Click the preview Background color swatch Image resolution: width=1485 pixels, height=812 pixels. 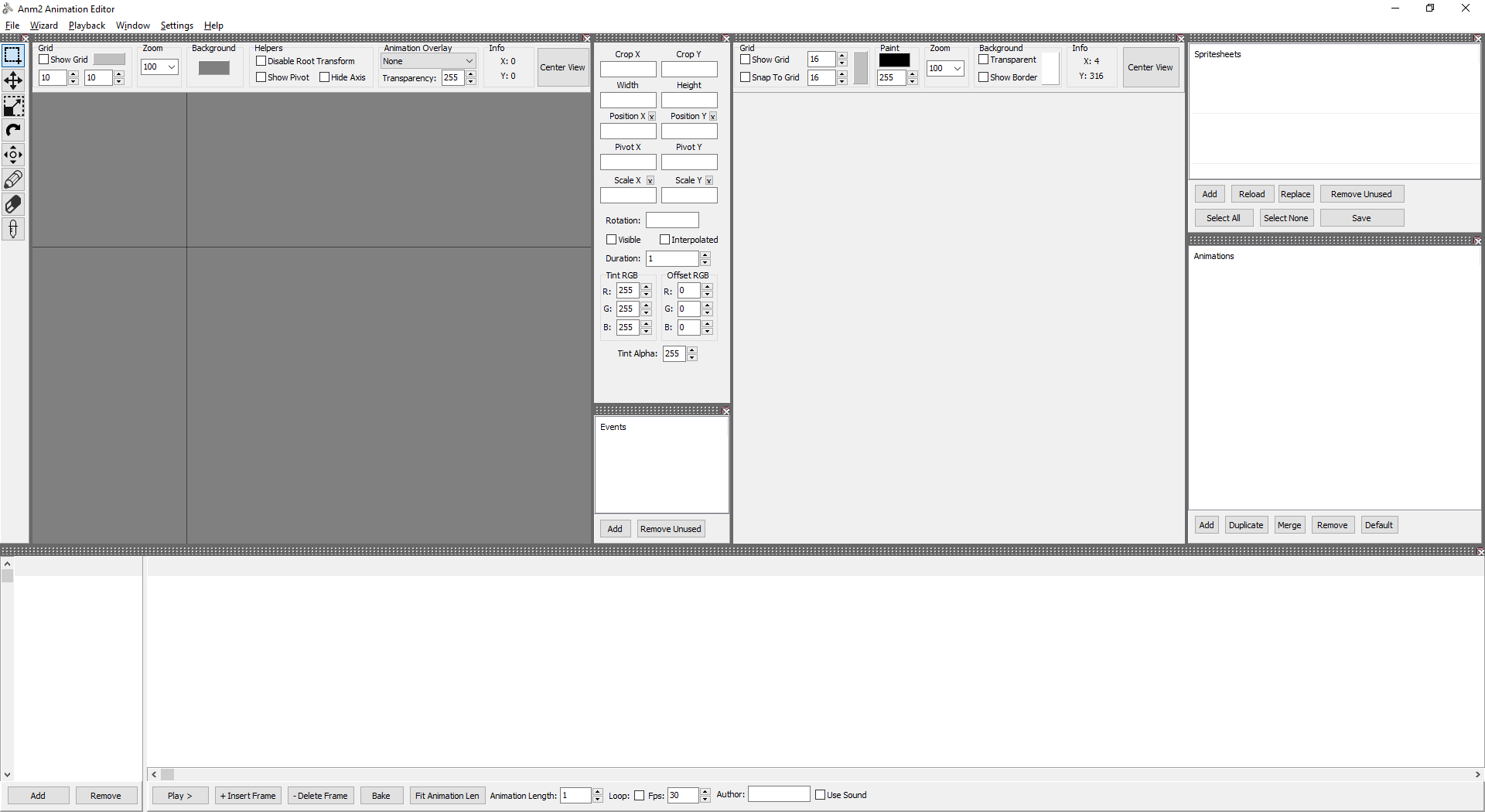(x=214, y=68)
